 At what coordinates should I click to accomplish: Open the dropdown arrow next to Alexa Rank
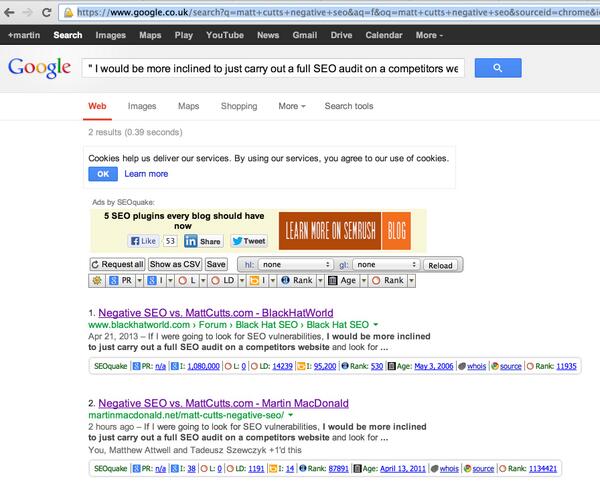tap(321, 281)
